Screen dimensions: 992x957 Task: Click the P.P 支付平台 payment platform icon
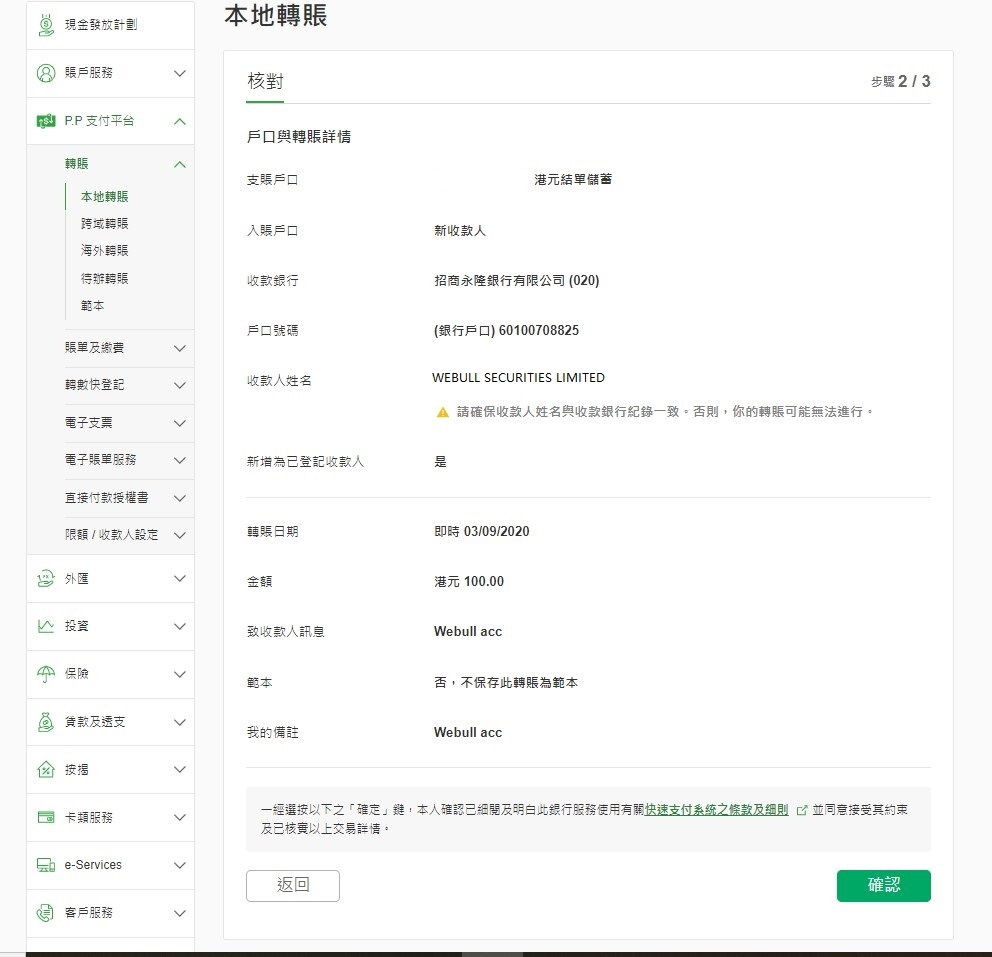[46, 121]
